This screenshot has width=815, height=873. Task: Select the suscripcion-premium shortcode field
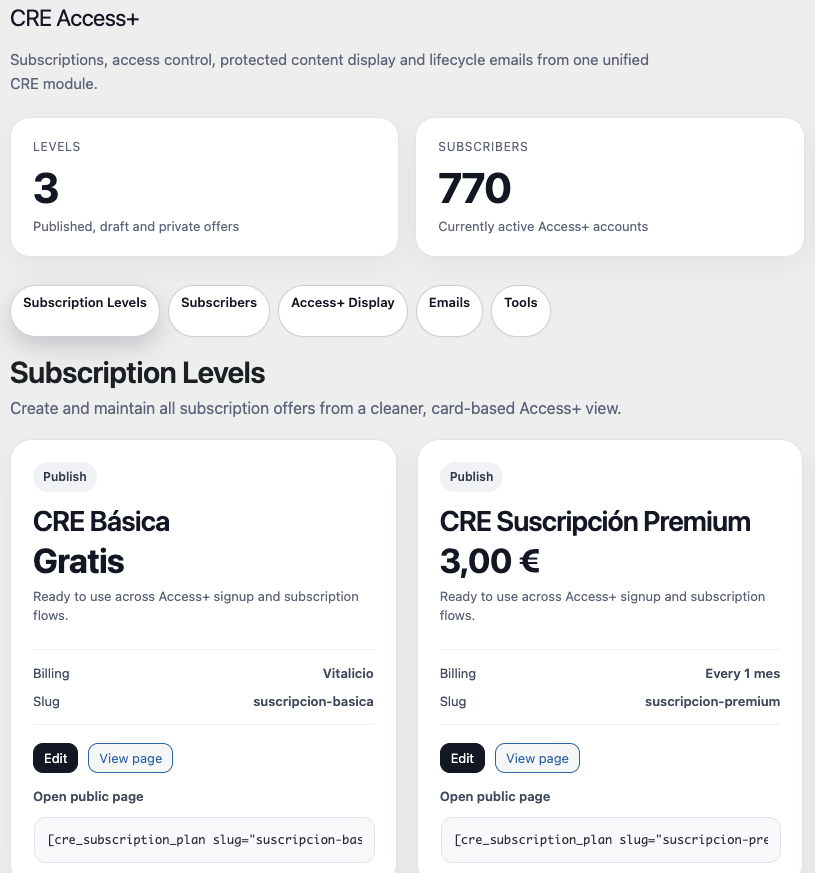pos(610,840)
